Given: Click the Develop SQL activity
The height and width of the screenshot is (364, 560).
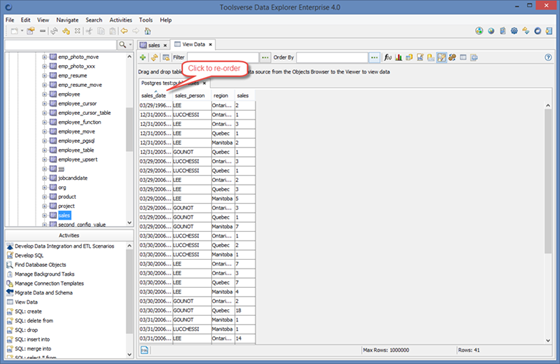Looking at the screenshot, I should [29, 255].
